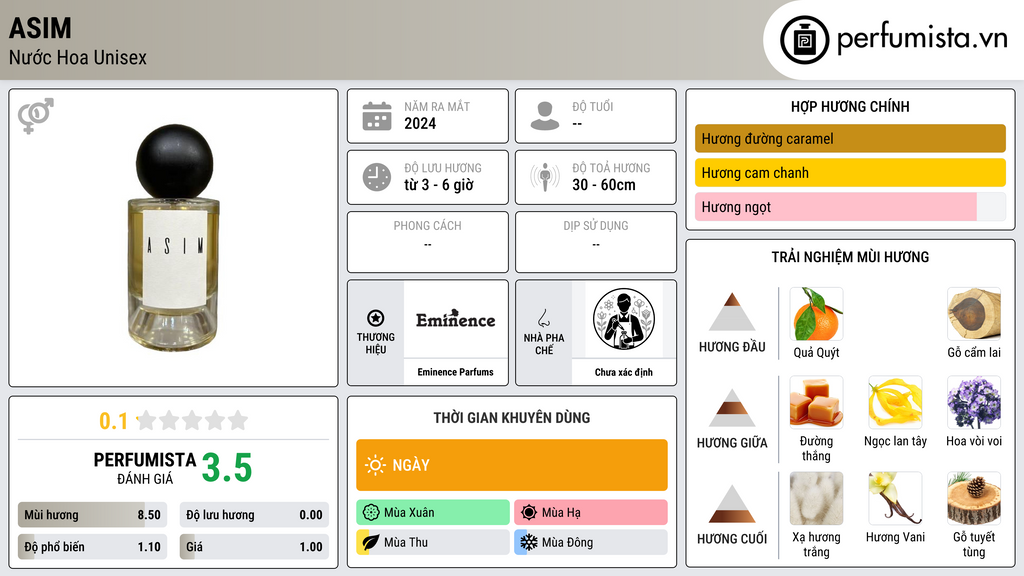Select the Ngọc lan tây note image
The width and height of the screenshot is (1024, 576).
(895, 402)
